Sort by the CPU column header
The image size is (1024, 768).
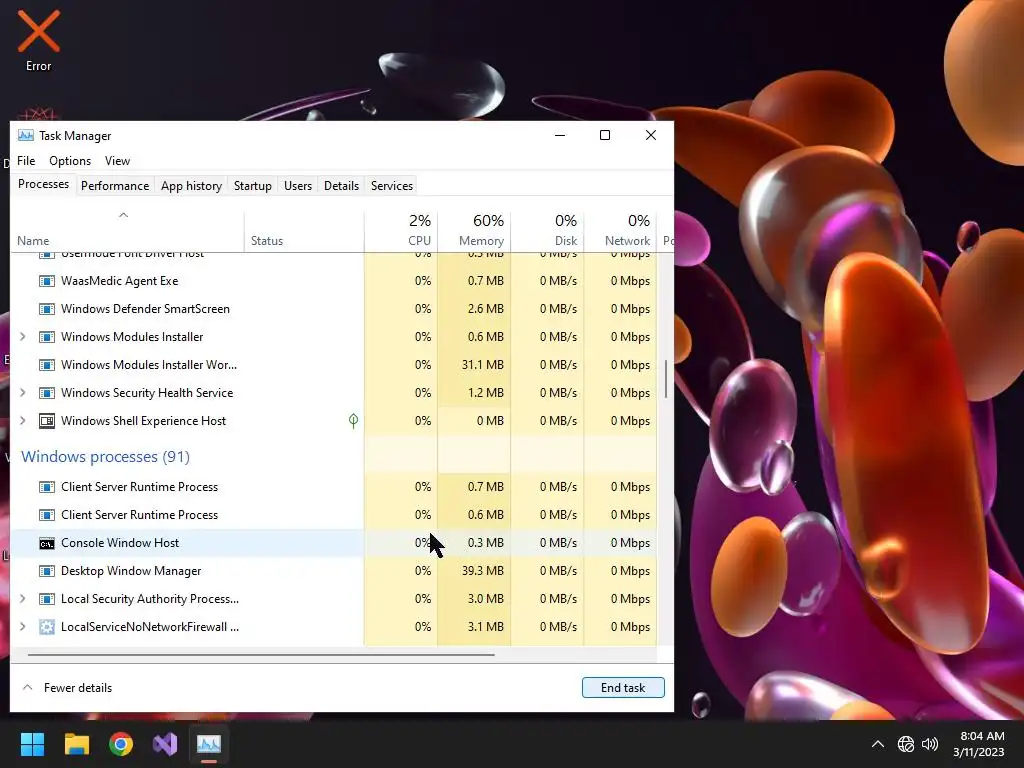point(401,231)
